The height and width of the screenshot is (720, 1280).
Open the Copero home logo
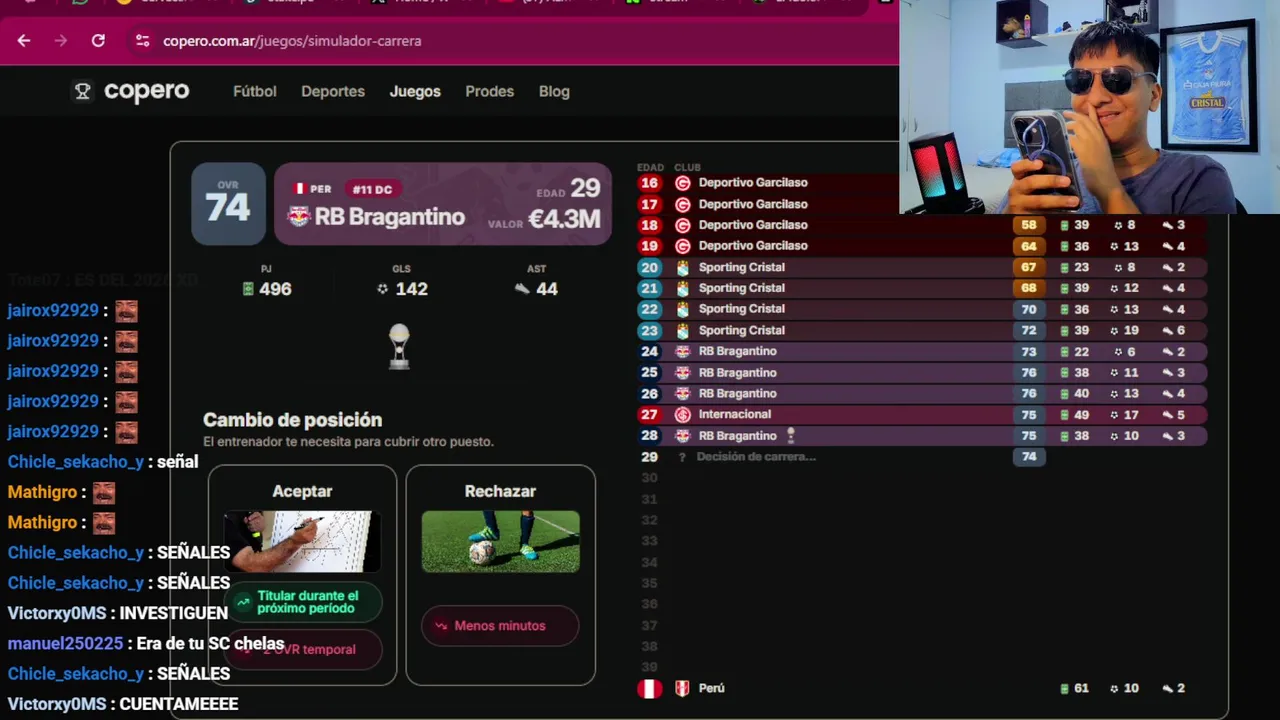131,91
